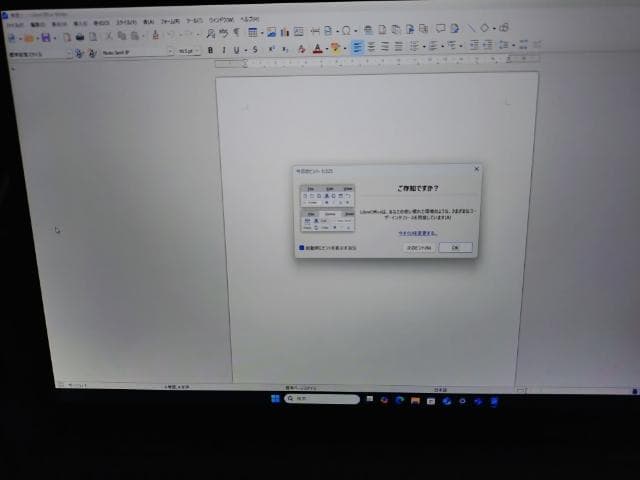This screenshot has width=640, height=480.
Task: Click the Next Tip button in dialog
Action: [419, 248]
